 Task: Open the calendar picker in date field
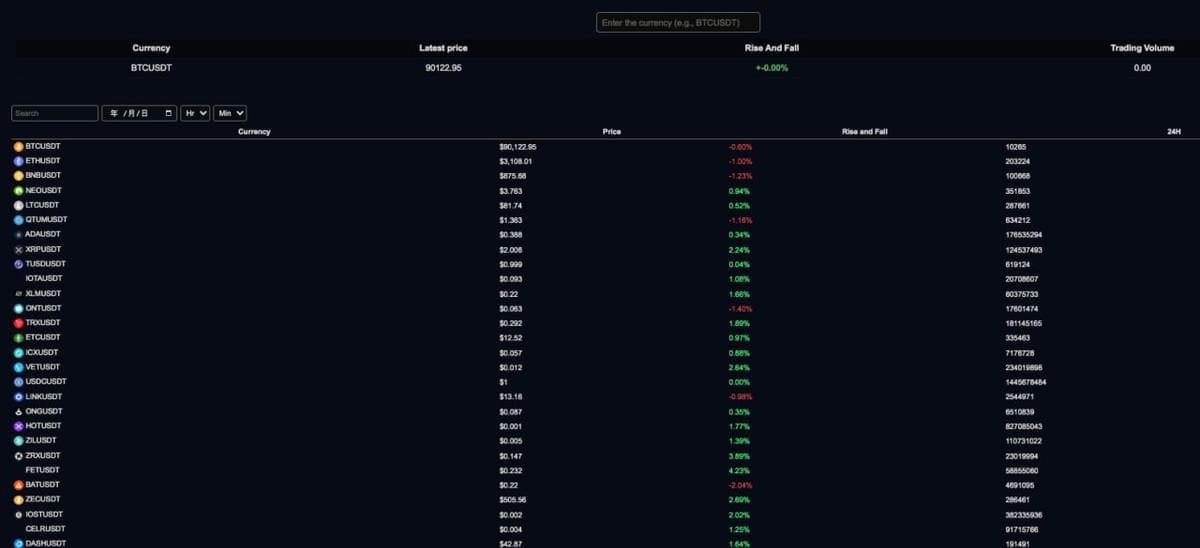170,114
